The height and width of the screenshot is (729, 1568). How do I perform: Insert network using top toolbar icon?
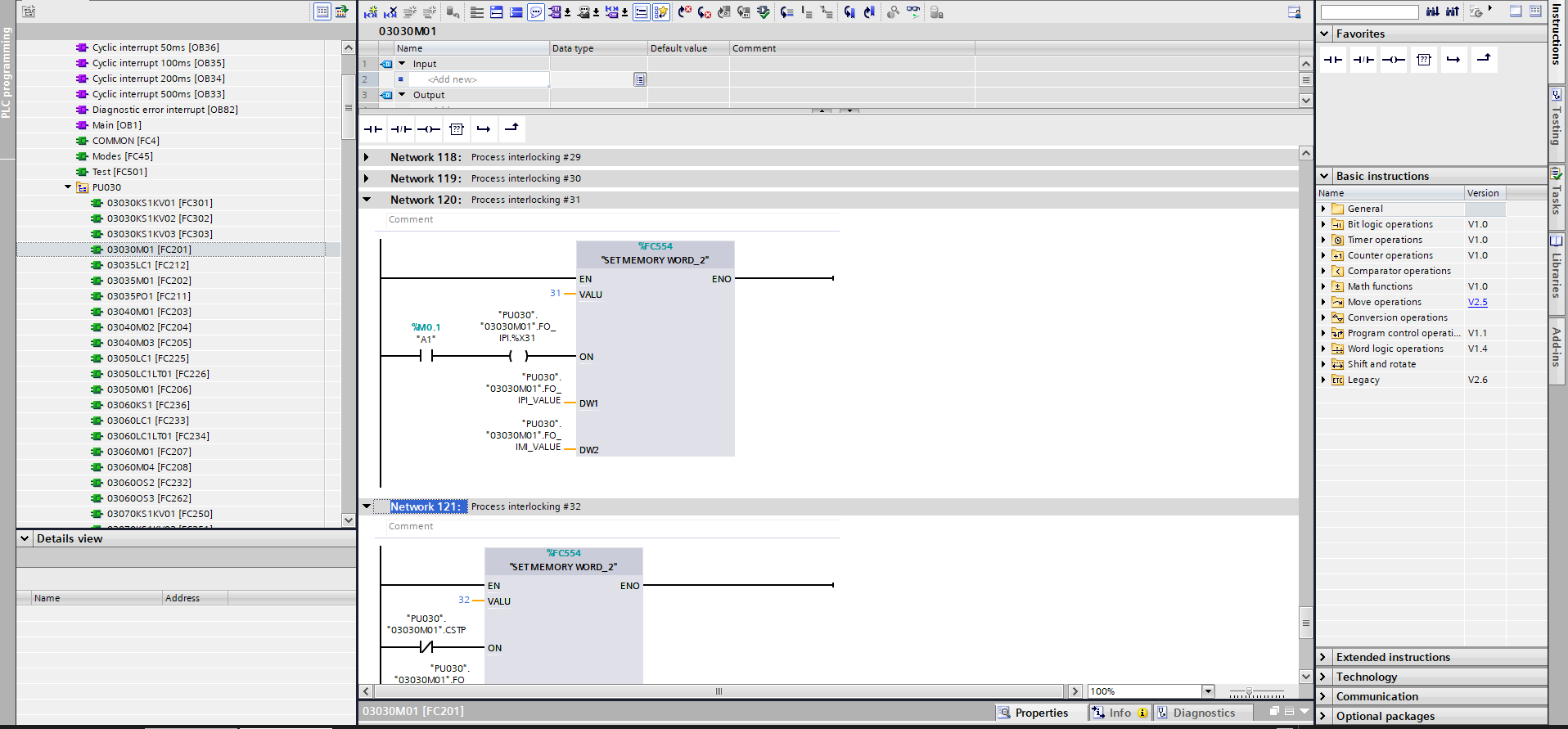[371, 12]
